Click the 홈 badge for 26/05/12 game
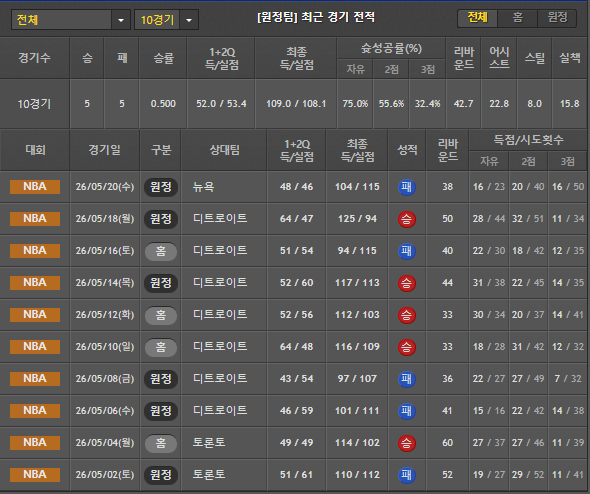Image resolution: width=590 pixels, height=494 pixels. (x=161, y=315)
